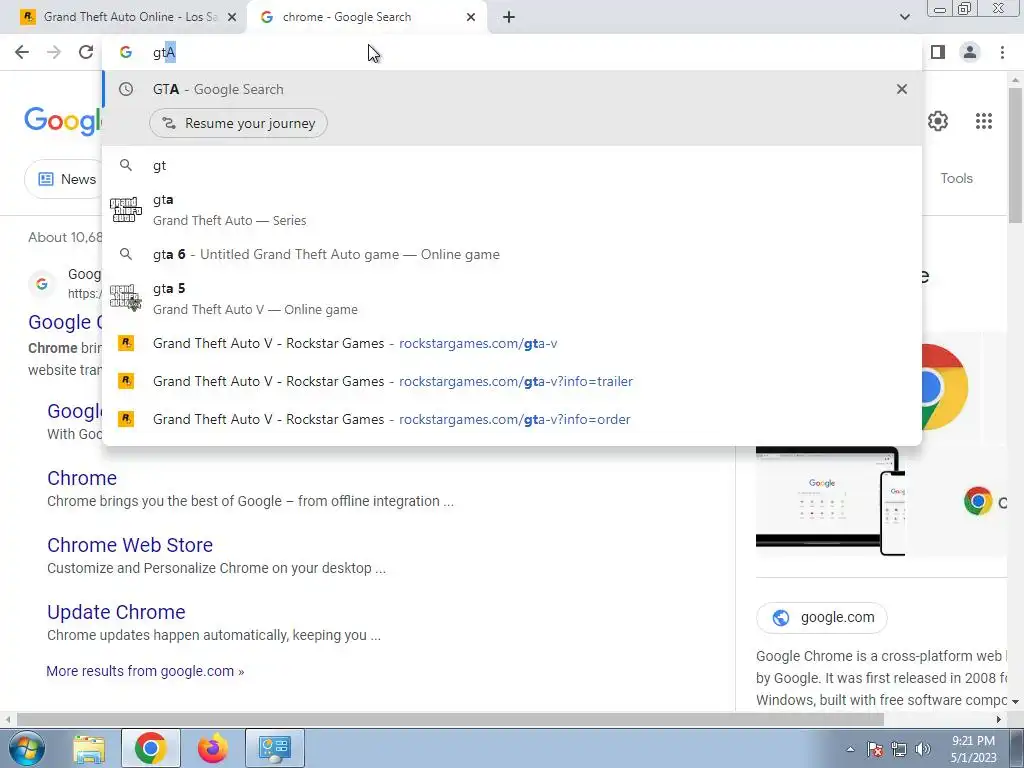Open the search Tools option
1024x768 pixels.
[x=956, y=178]
